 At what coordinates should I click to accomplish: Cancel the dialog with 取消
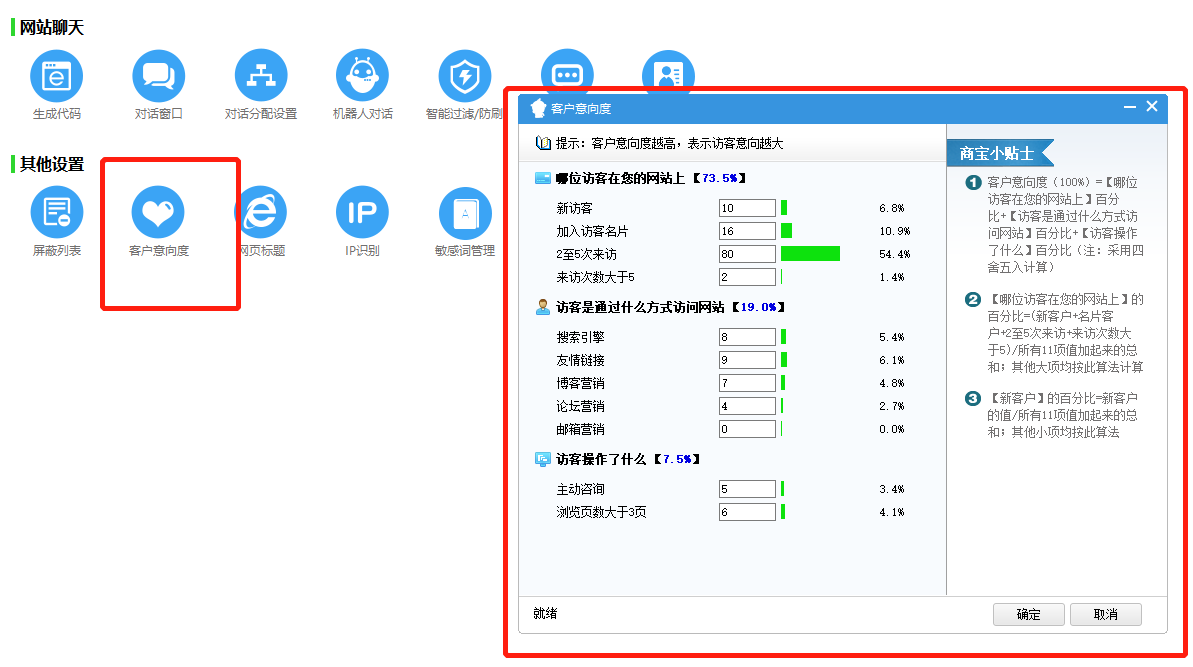[1105, 614]
